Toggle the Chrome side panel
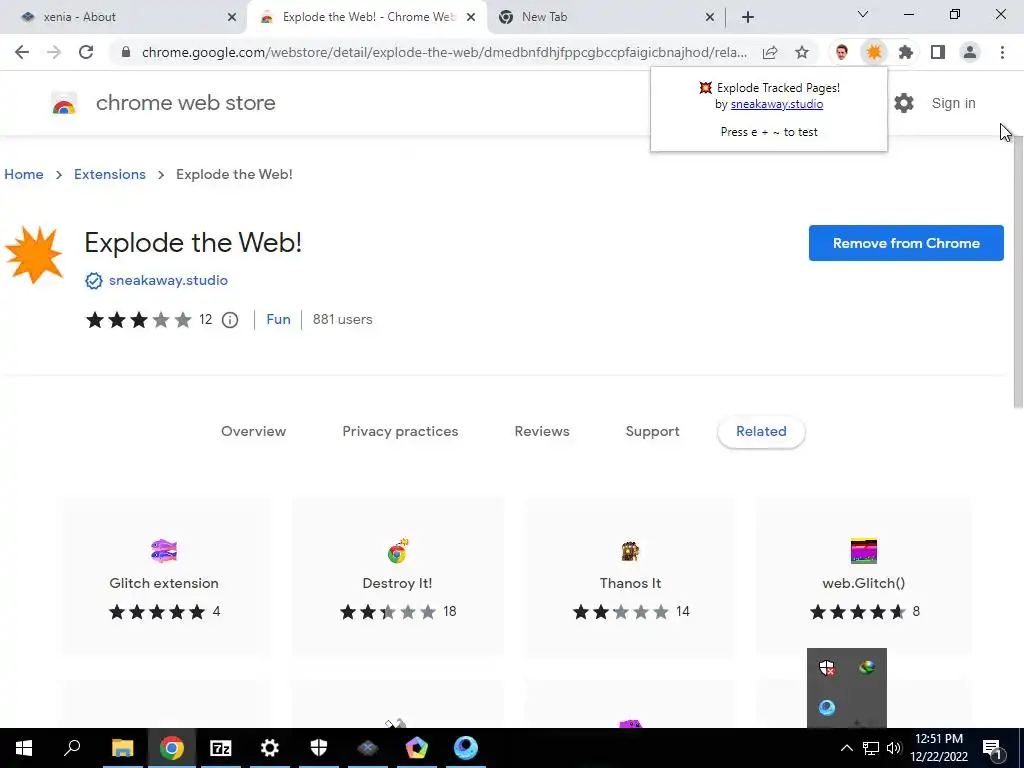The height and width of the screenshot is (768, 1024). click(938, 52)
